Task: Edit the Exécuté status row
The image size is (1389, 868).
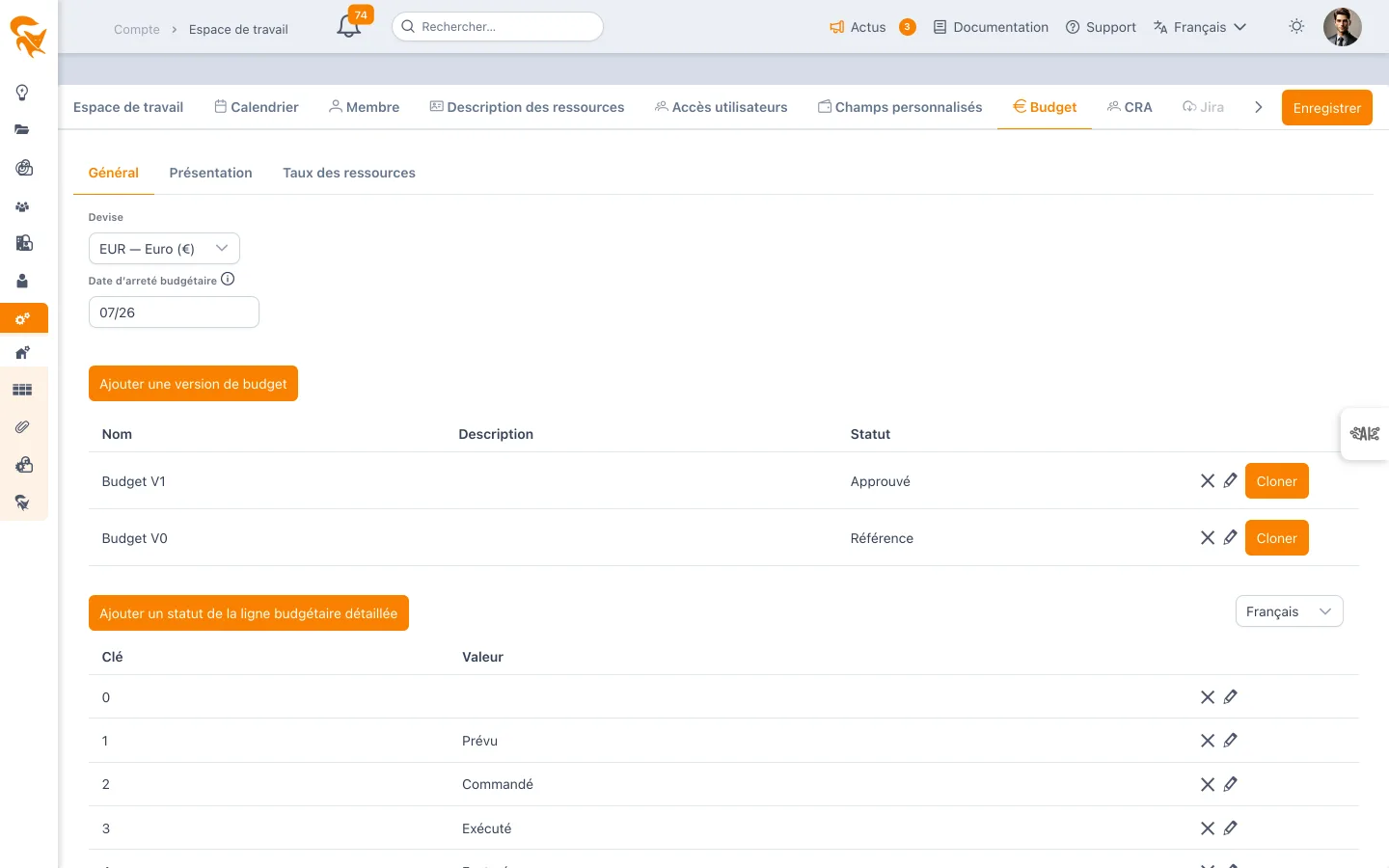Action: (1230, 827)
